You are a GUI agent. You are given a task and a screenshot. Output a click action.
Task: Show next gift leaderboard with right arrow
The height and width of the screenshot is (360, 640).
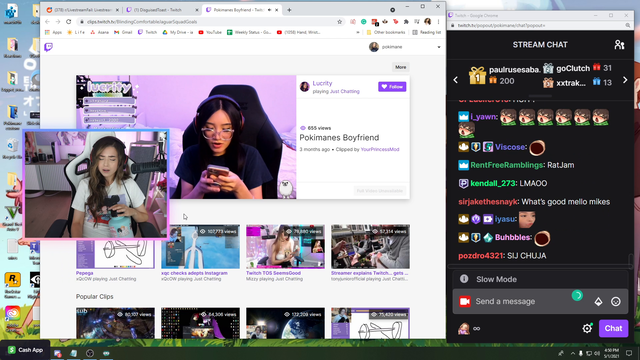coord(625,80)
